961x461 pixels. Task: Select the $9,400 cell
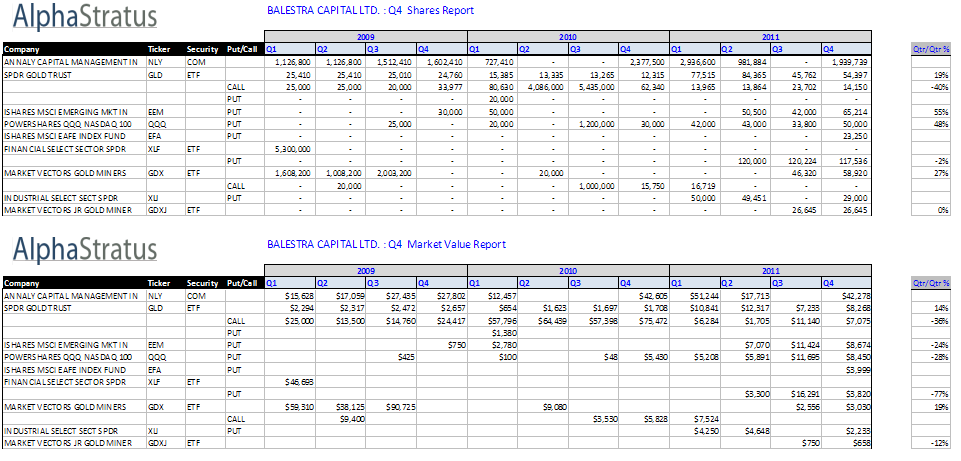click(341, 419)
